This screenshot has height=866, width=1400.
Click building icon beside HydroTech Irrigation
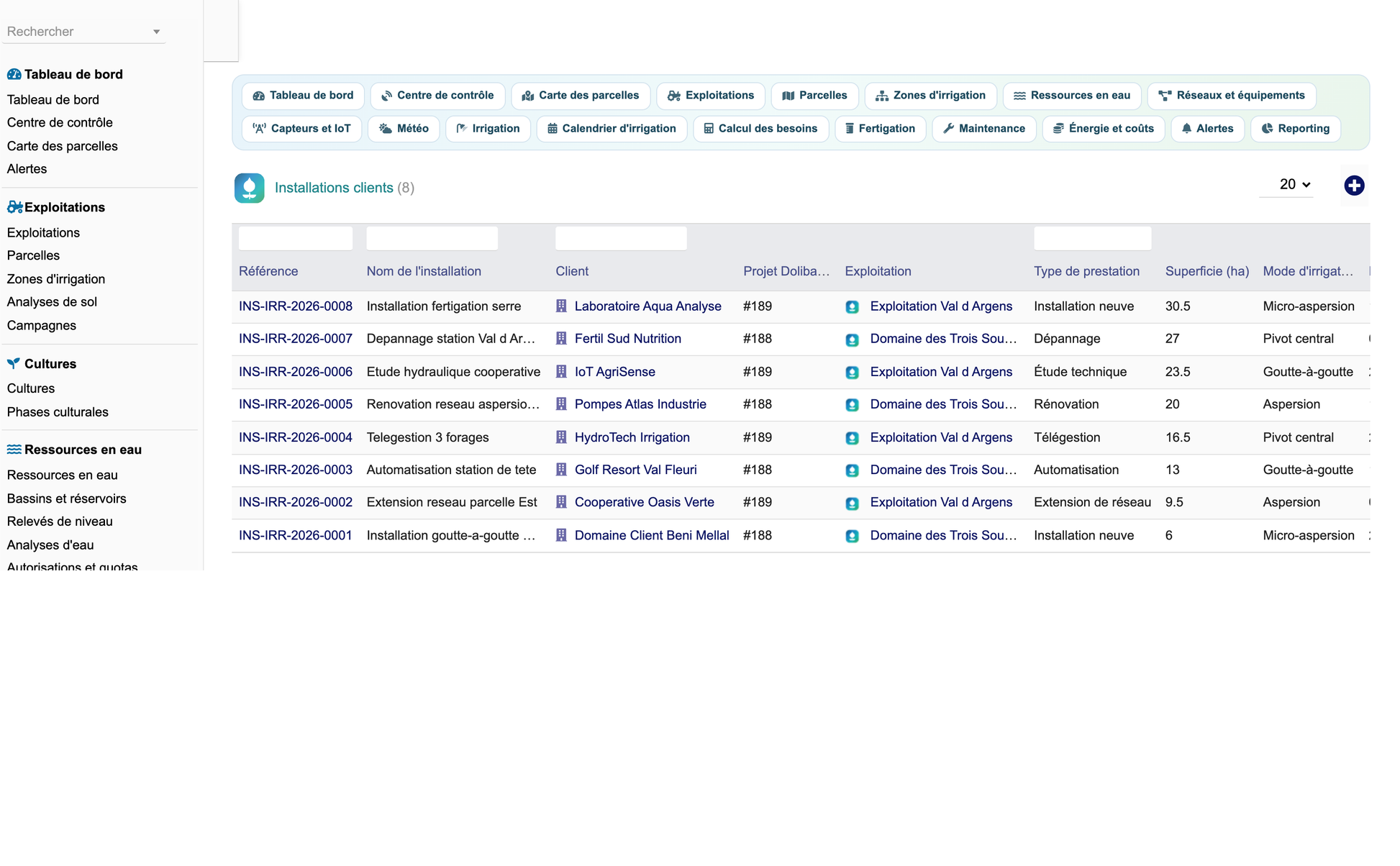561,437
